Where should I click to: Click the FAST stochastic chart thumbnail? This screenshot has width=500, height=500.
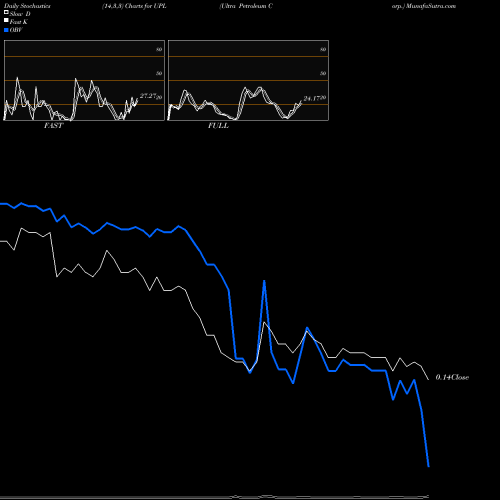tap(84, 80)
